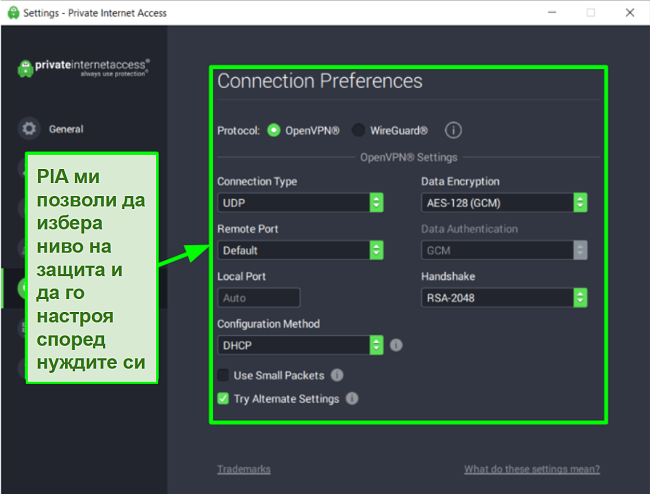Open the Data Encryption AES-128 dropdown
The height and width of the screenshot is (494, 650).
(504, 203)
